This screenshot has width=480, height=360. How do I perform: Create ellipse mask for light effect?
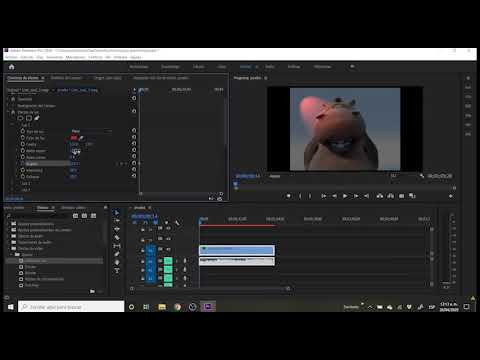[20, 118]
